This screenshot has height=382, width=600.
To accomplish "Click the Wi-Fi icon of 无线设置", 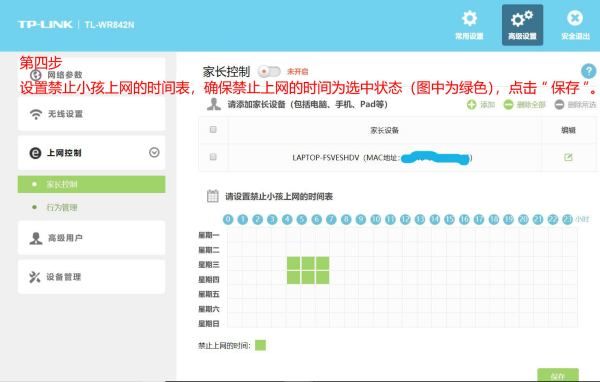I will 36,114.
